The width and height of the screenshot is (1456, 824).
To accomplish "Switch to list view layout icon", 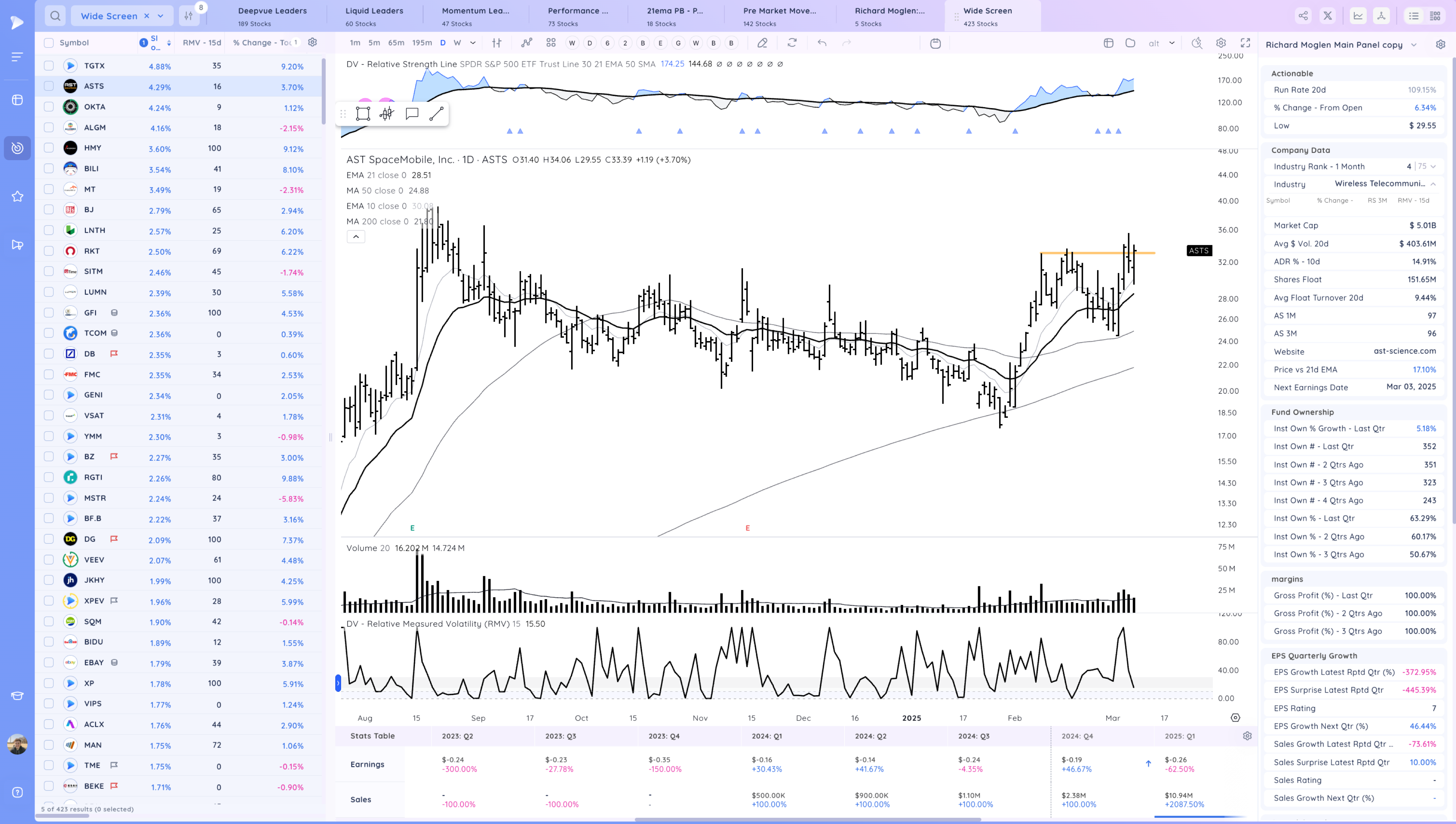I will click(1413, 16).
